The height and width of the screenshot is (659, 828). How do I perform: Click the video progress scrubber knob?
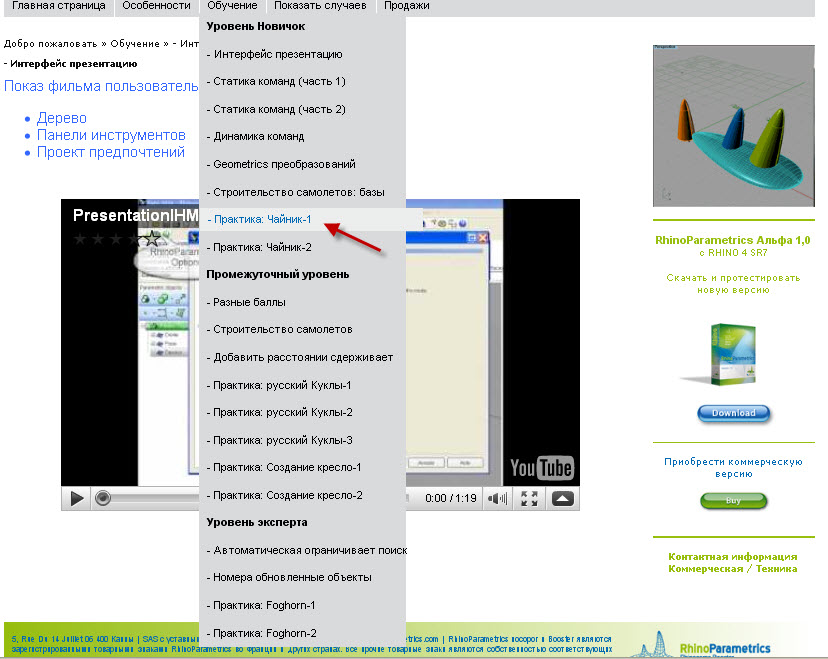tap(103, 498)
